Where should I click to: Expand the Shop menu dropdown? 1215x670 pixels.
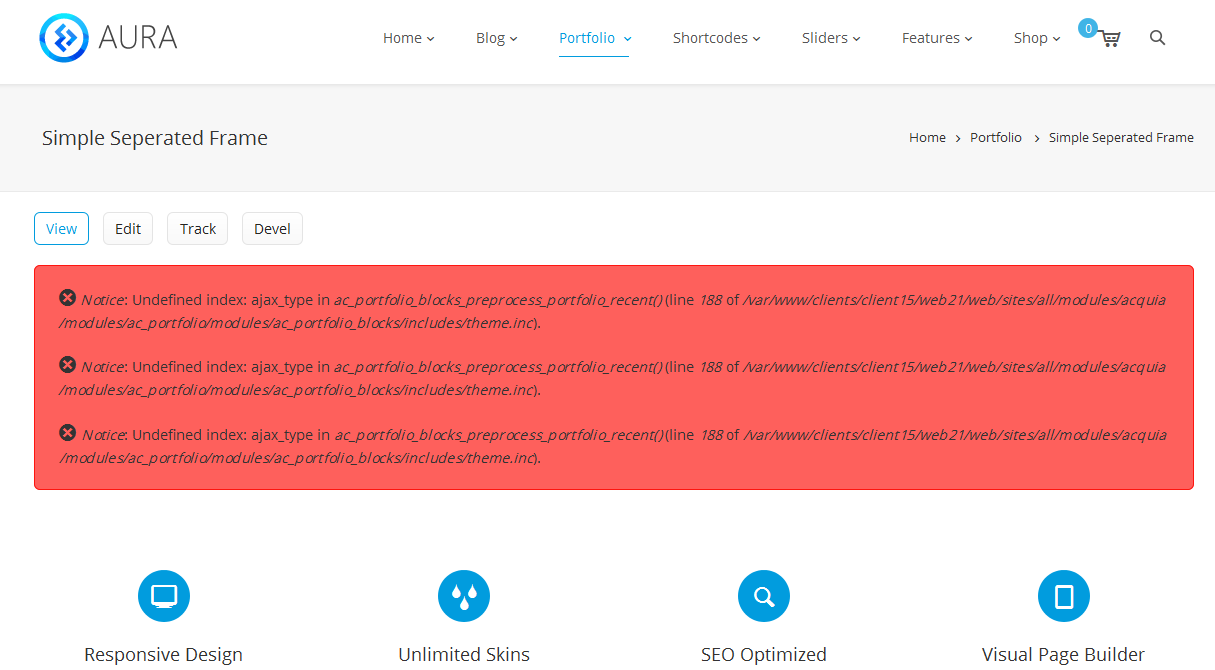[1037, 38]
